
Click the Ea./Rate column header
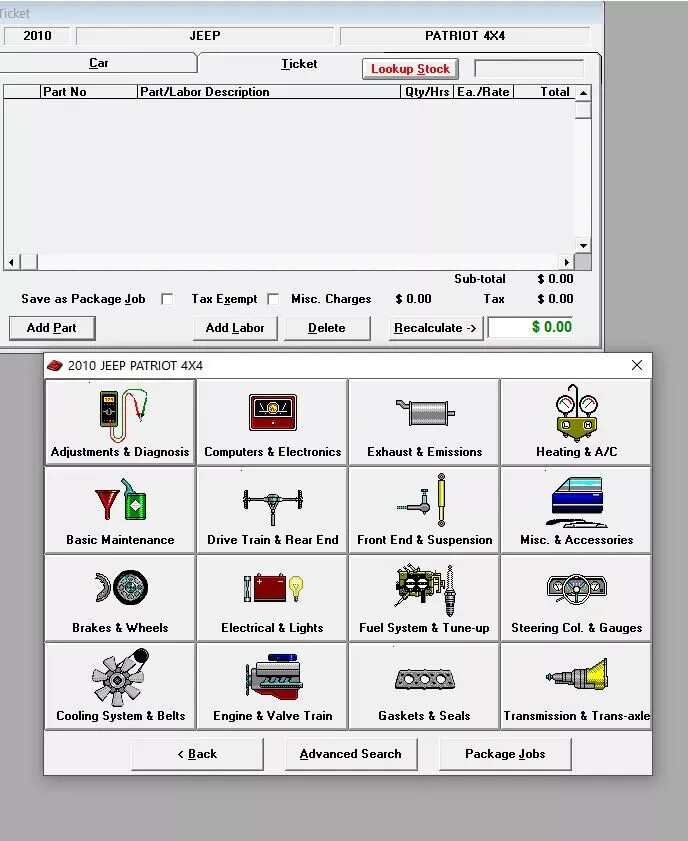click(x=484, y=92)
